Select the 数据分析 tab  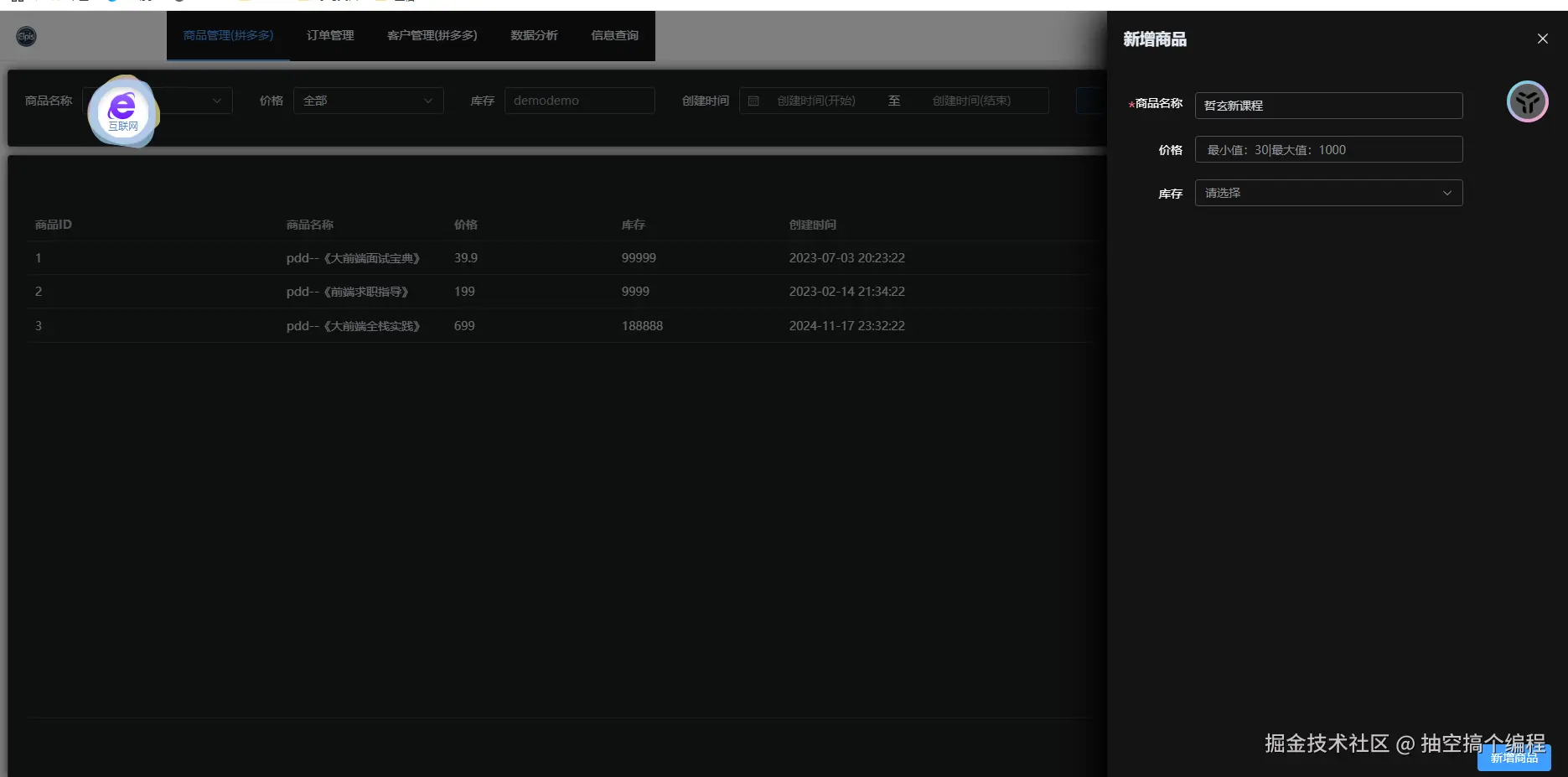(534, 35)
